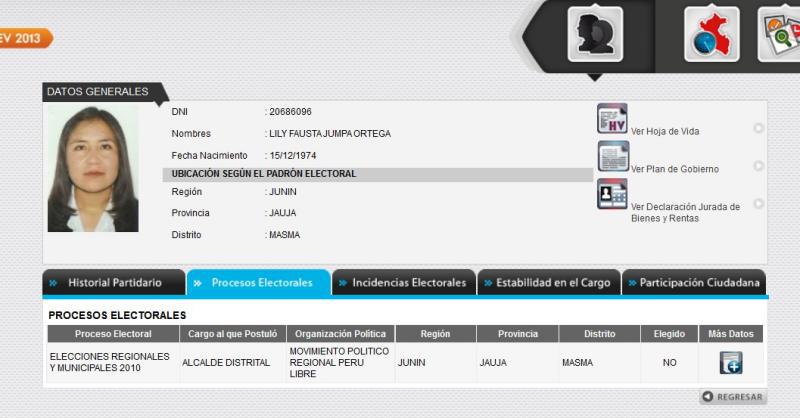Click the orange 2013 badge
The width and height of the screenshot is (800, 418).
pos(26,38)
